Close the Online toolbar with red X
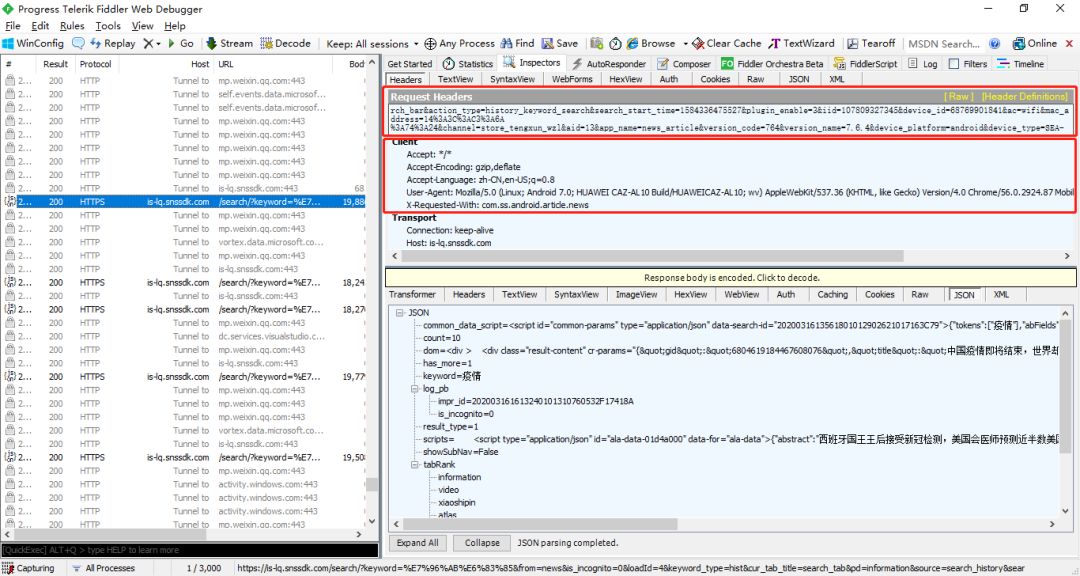Viewport: 1080px width, 576px height. click(1069, 43)
